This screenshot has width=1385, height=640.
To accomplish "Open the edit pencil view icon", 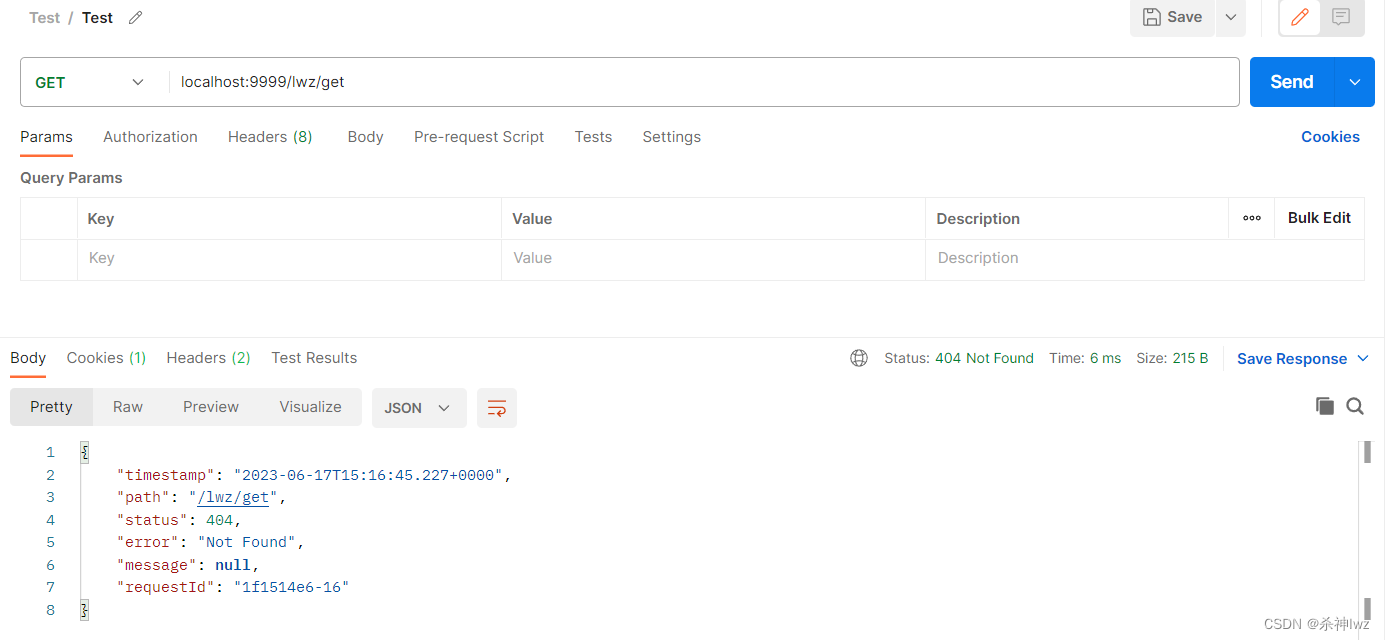I will [x=1301, y=17].
